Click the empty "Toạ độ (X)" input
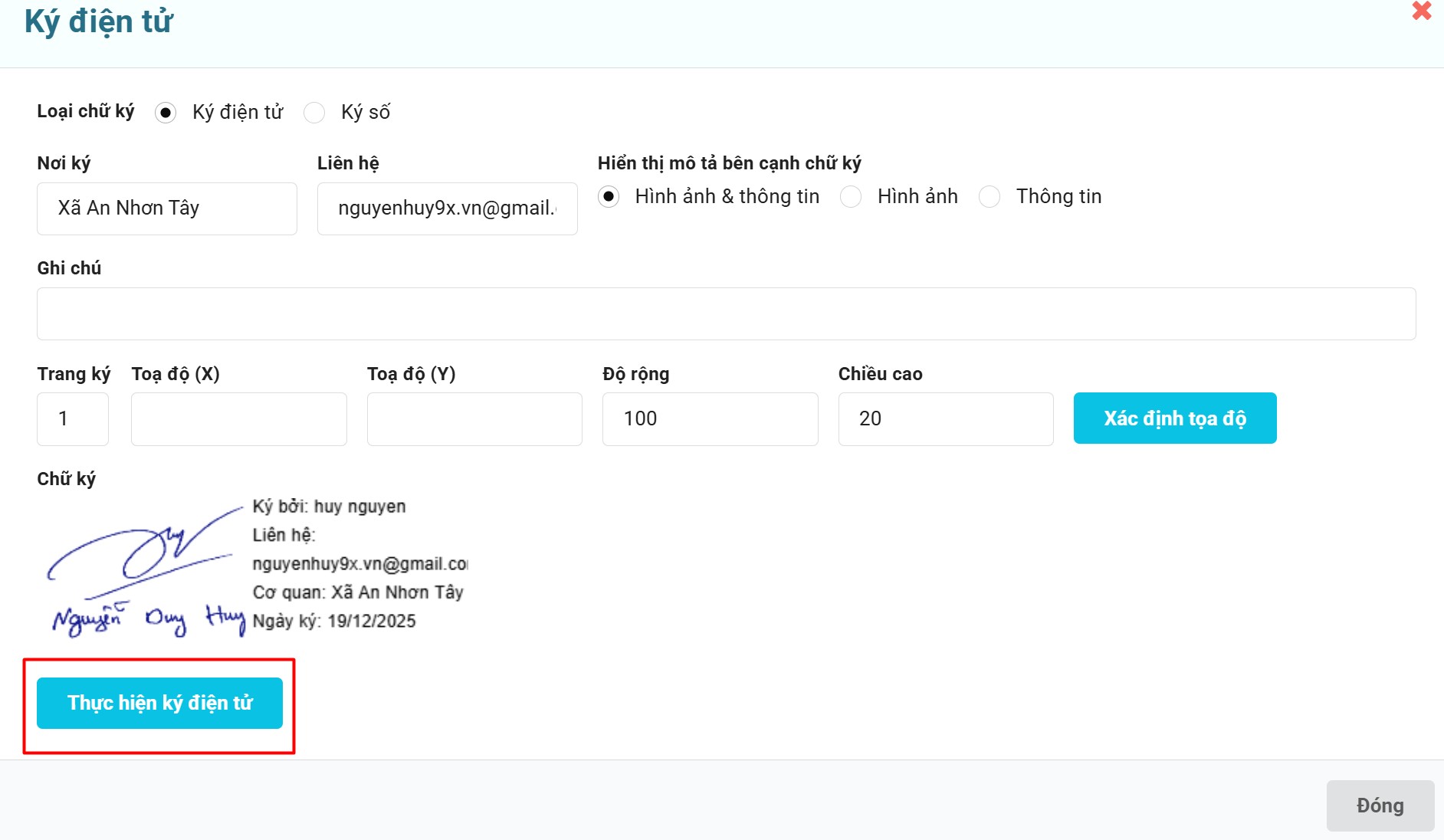 pos(238,418)
